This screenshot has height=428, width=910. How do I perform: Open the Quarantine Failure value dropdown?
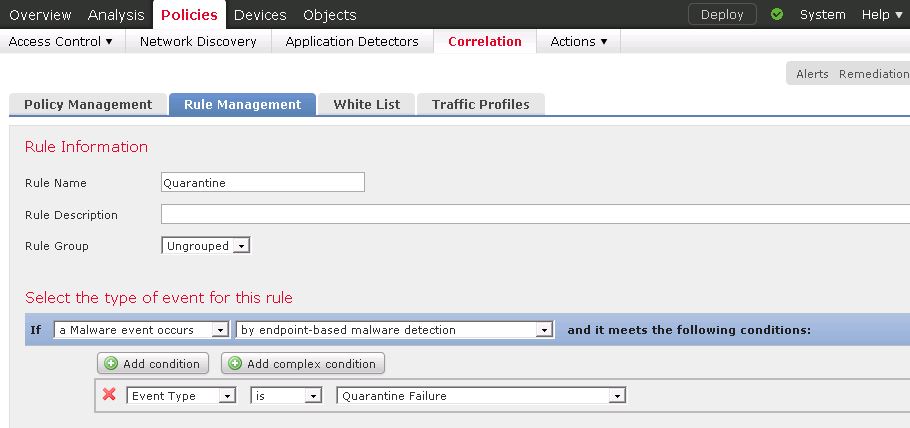(x=481, y=396)
